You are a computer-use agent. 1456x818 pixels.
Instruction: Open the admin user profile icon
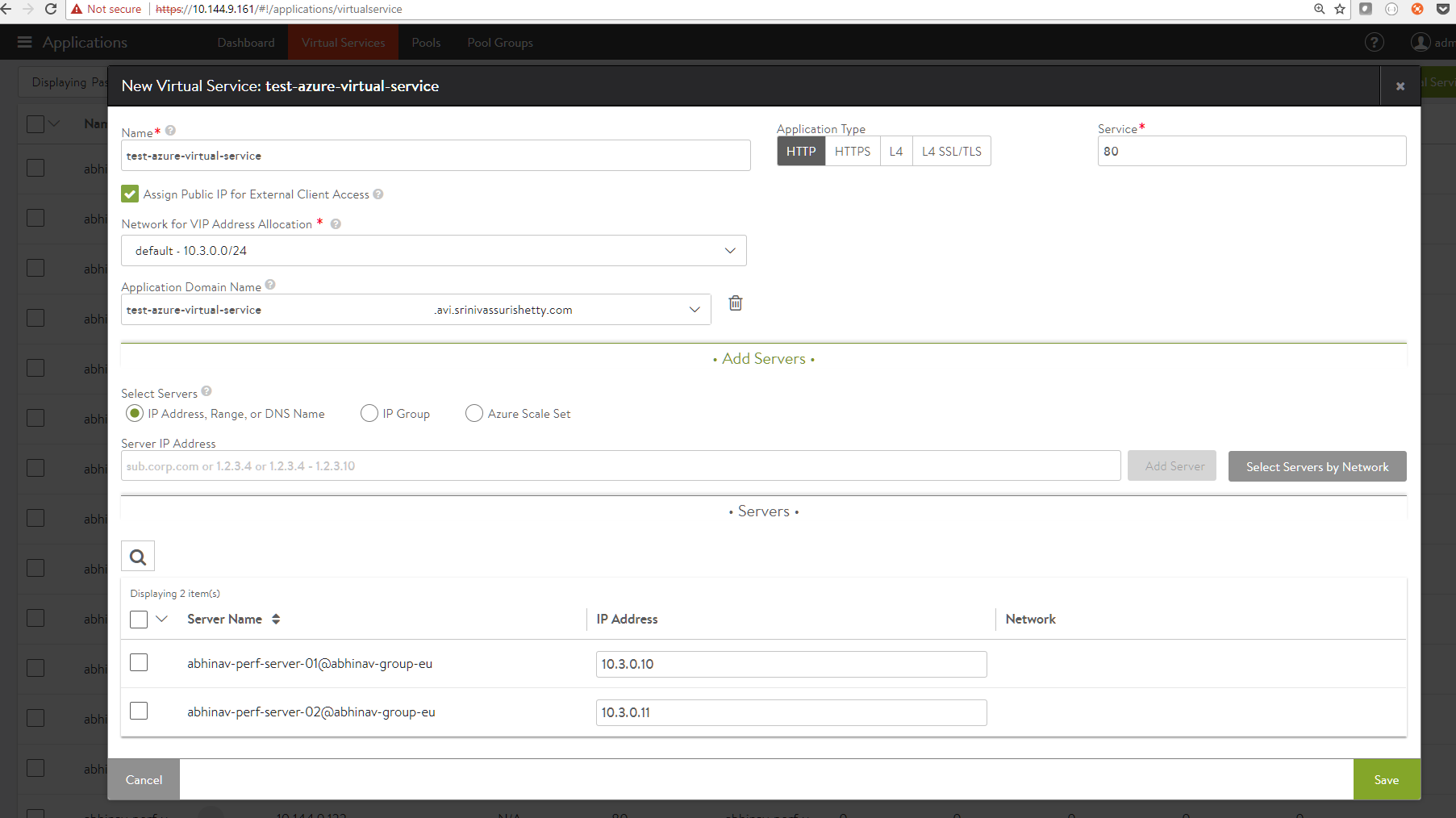pyautogui.click(x=1421, y=42)
